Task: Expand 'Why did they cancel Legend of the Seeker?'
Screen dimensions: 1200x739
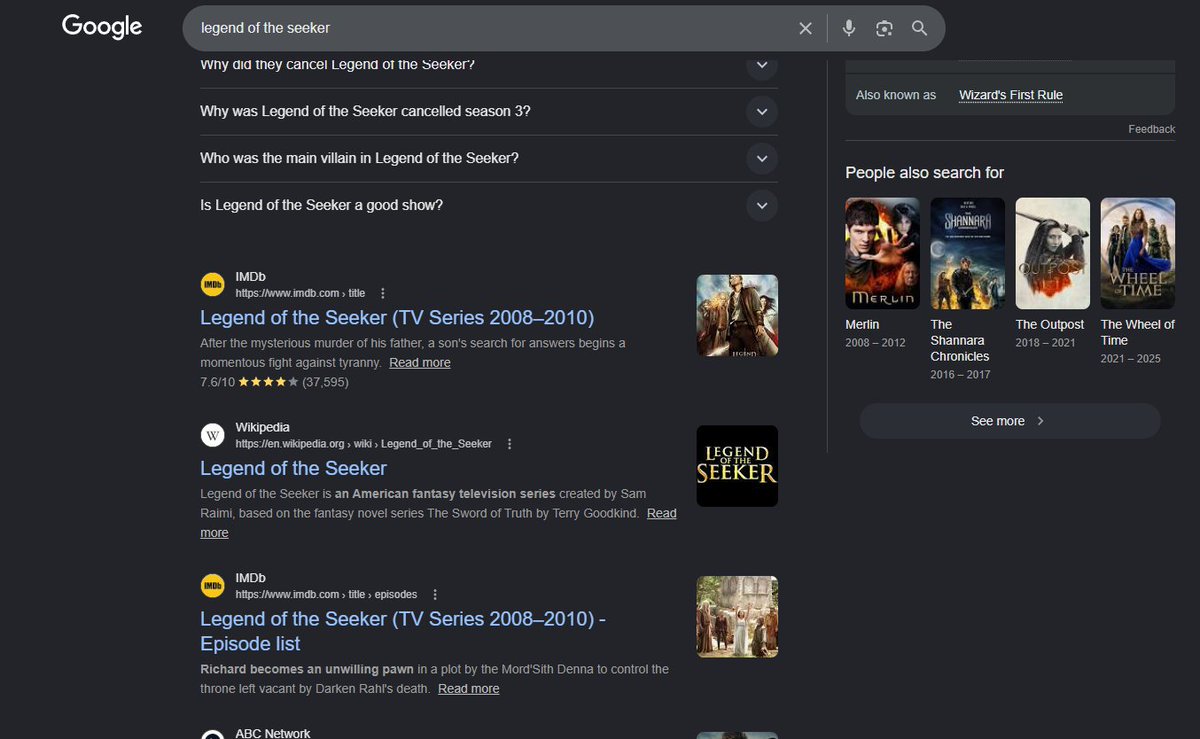Action: 489,64
